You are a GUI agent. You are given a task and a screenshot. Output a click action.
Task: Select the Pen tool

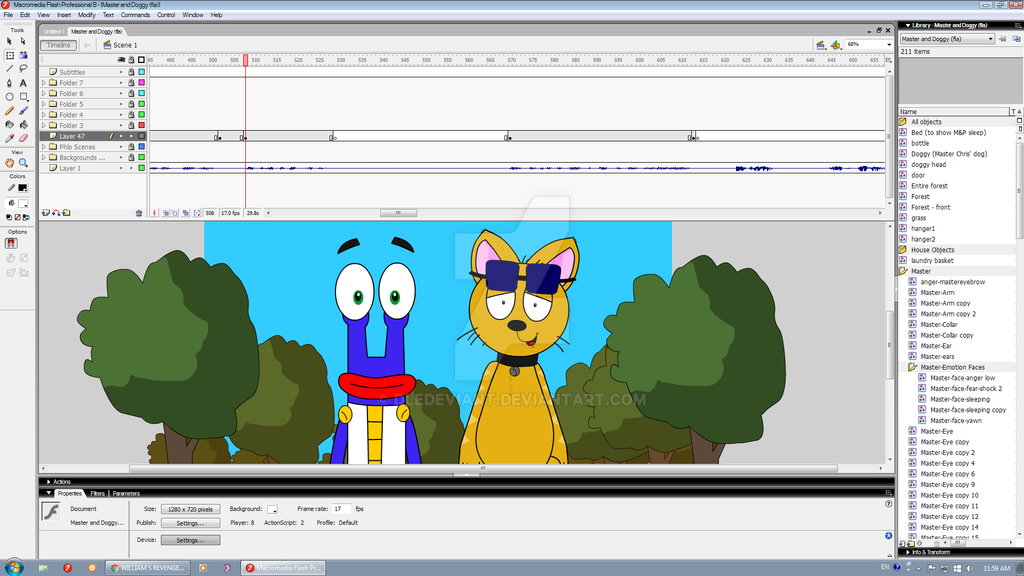pyautogui.click(x=9, y=83)
